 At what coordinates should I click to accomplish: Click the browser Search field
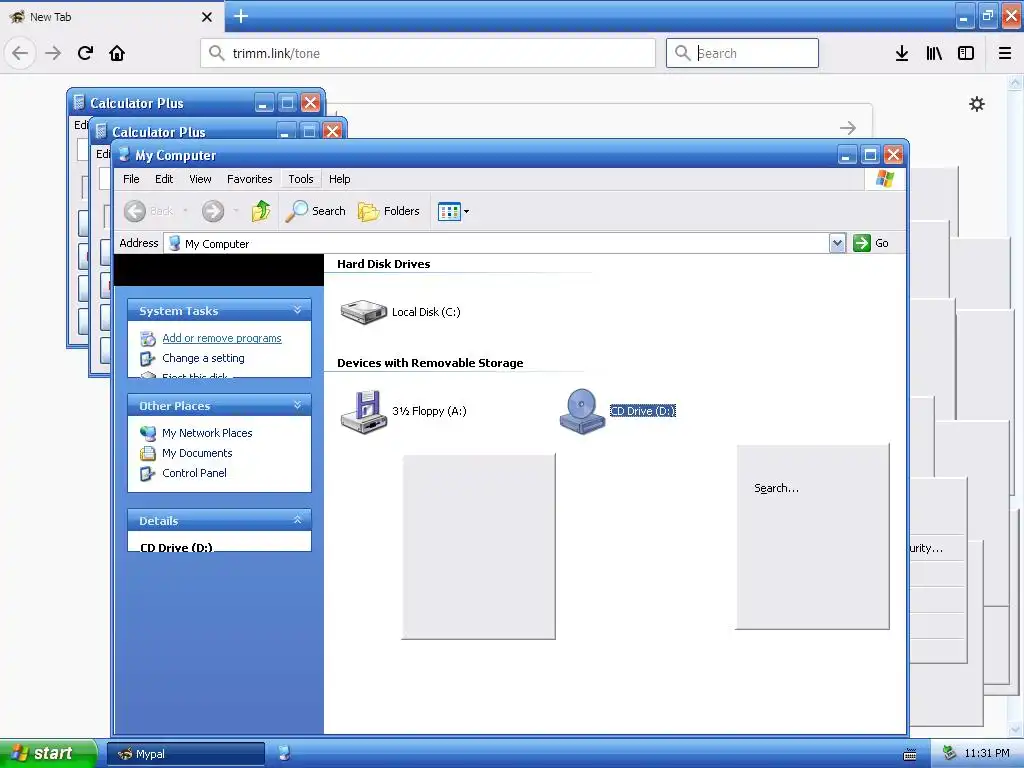pyautogui.click(x=742, y=53)
